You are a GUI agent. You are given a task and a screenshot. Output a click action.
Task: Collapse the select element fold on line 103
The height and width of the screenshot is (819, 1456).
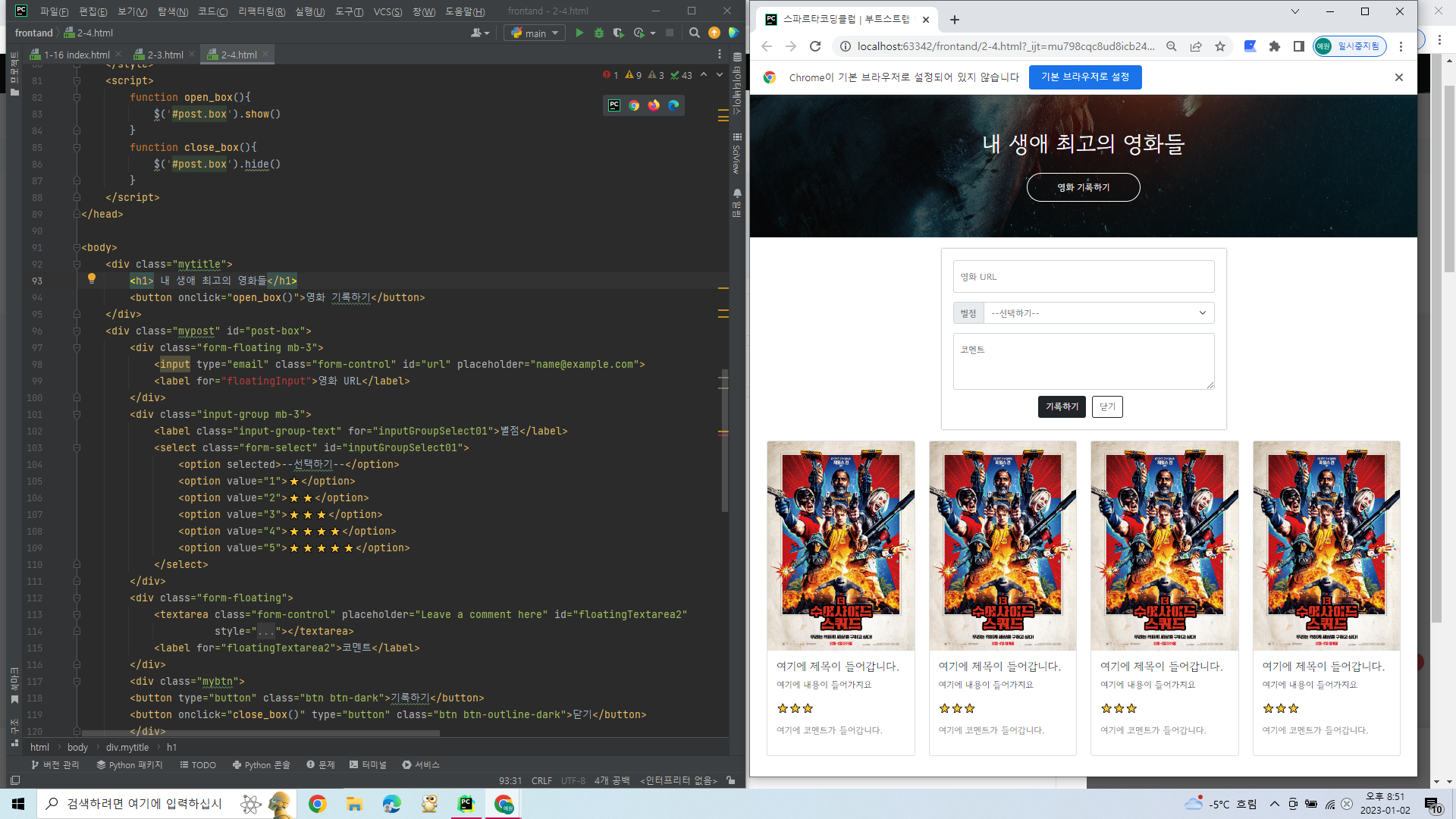click(77, 447)
